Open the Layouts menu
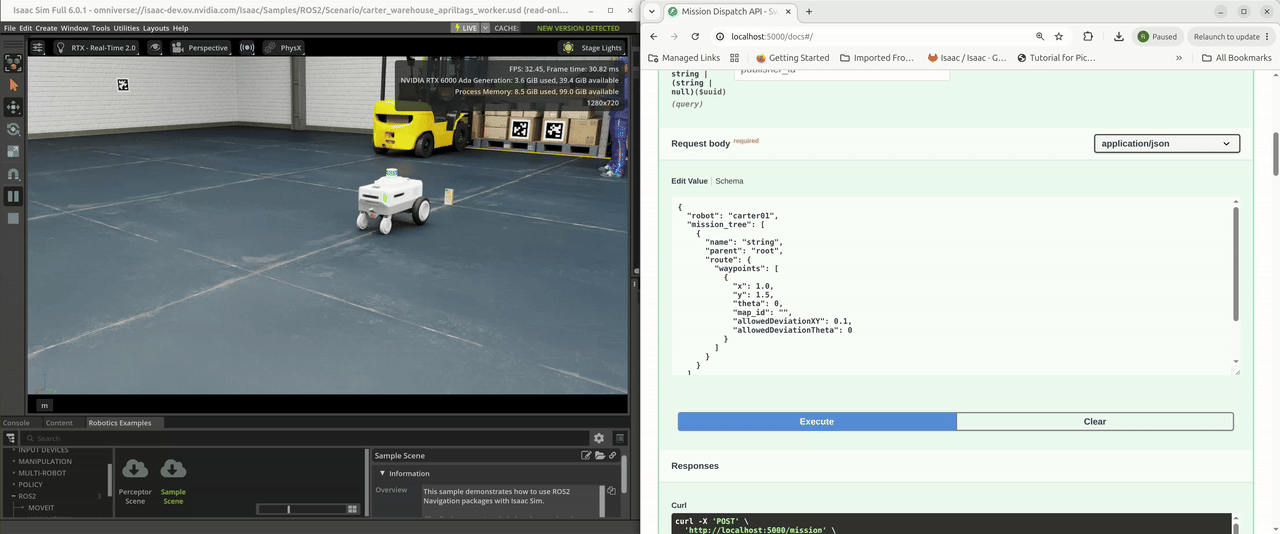 coord(156,28)
